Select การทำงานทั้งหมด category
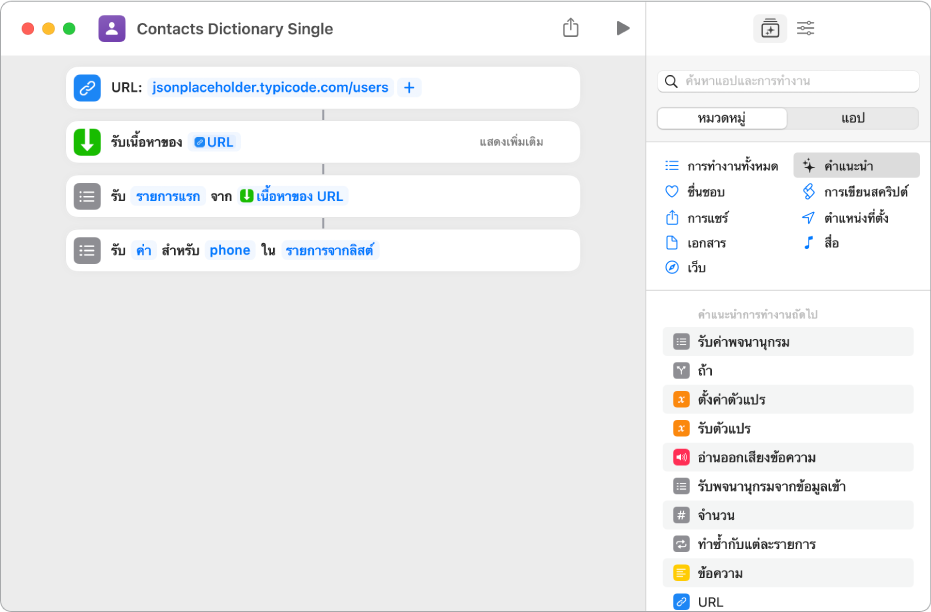The image size is (931, 612). pos(722,166)
